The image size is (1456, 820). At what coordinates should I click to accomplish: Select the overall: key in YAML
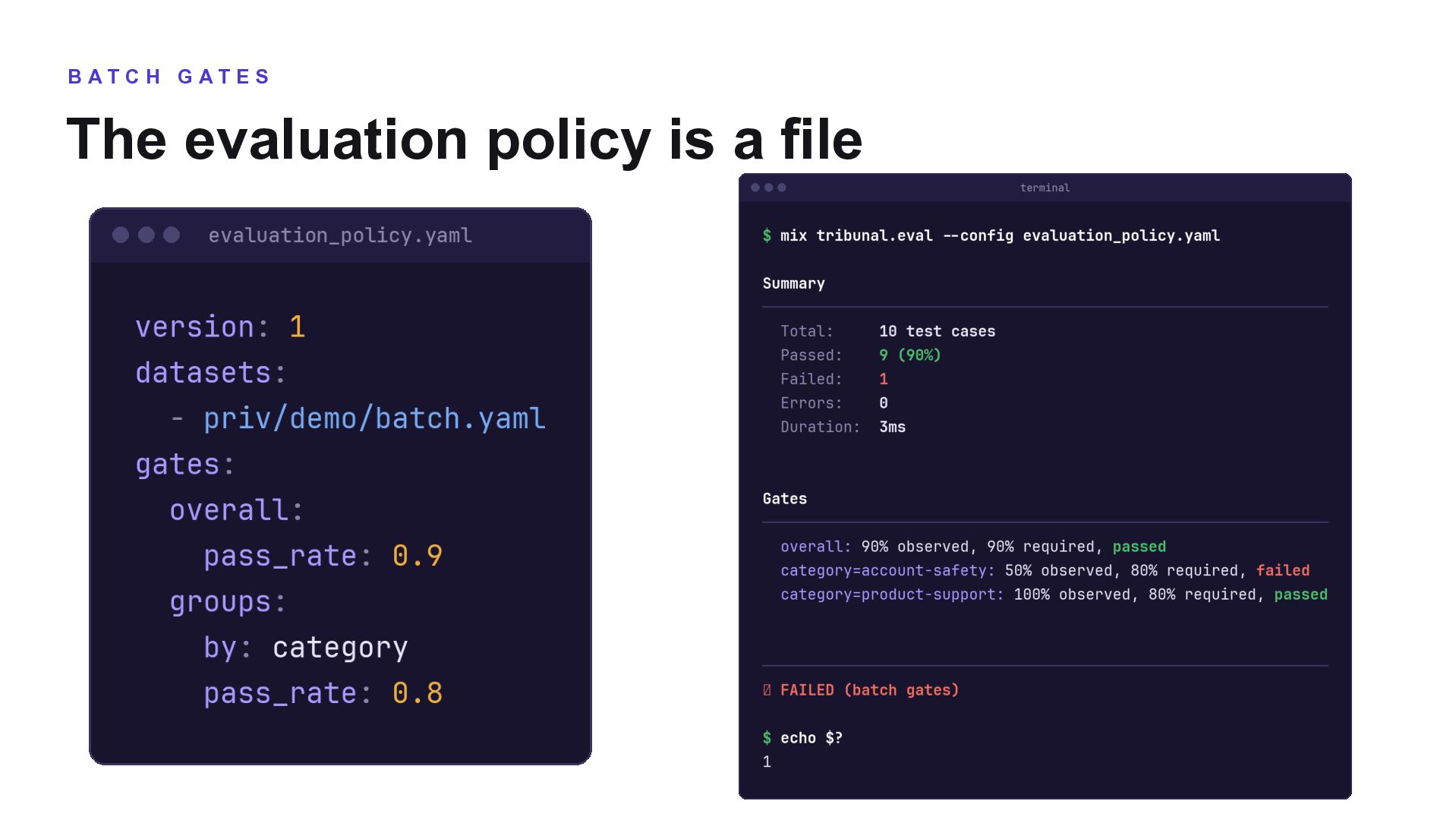pos(236,510)
